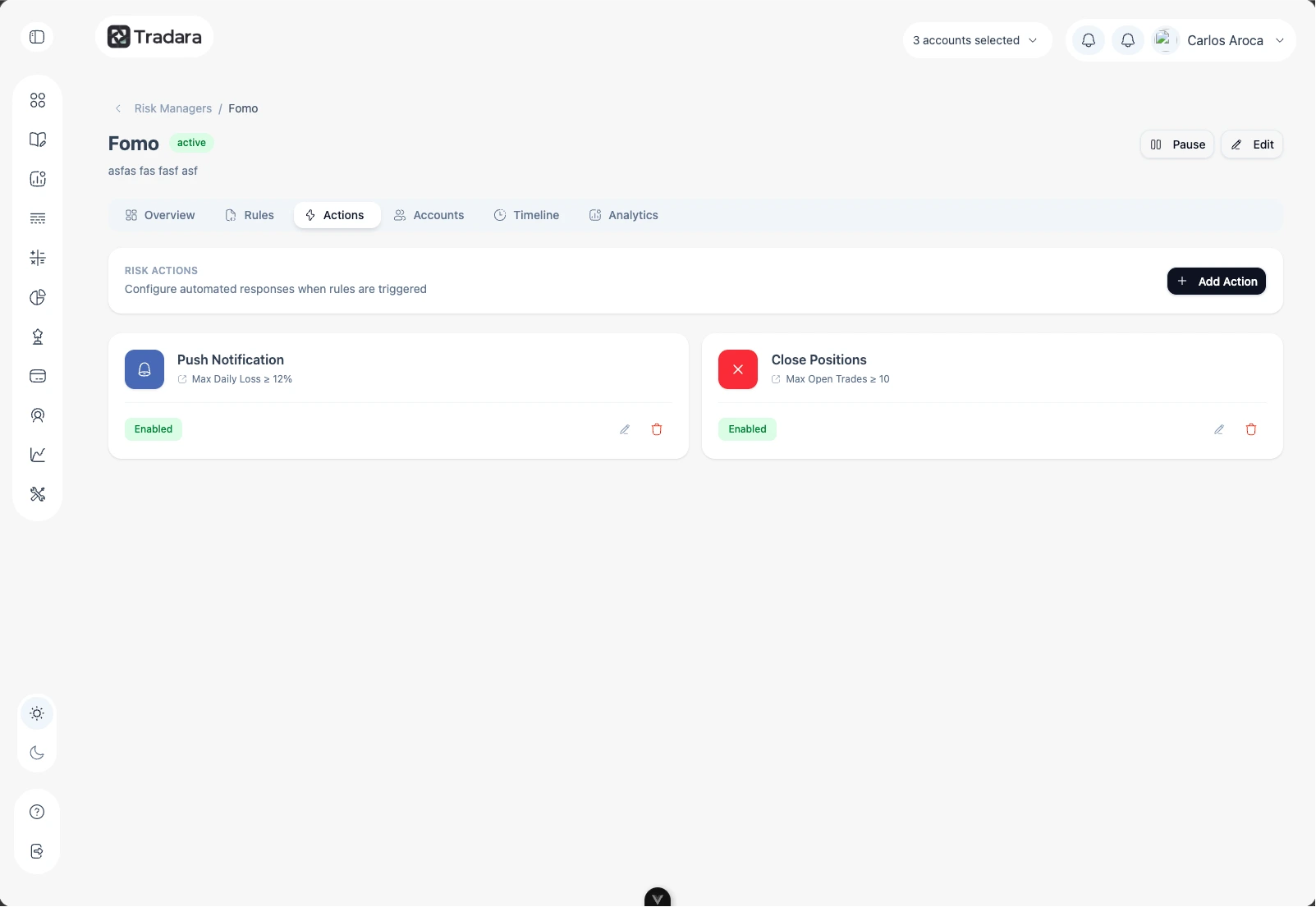Delete the Push Notification action
The height and width of the screenshot is (907, 1316).
657,429
